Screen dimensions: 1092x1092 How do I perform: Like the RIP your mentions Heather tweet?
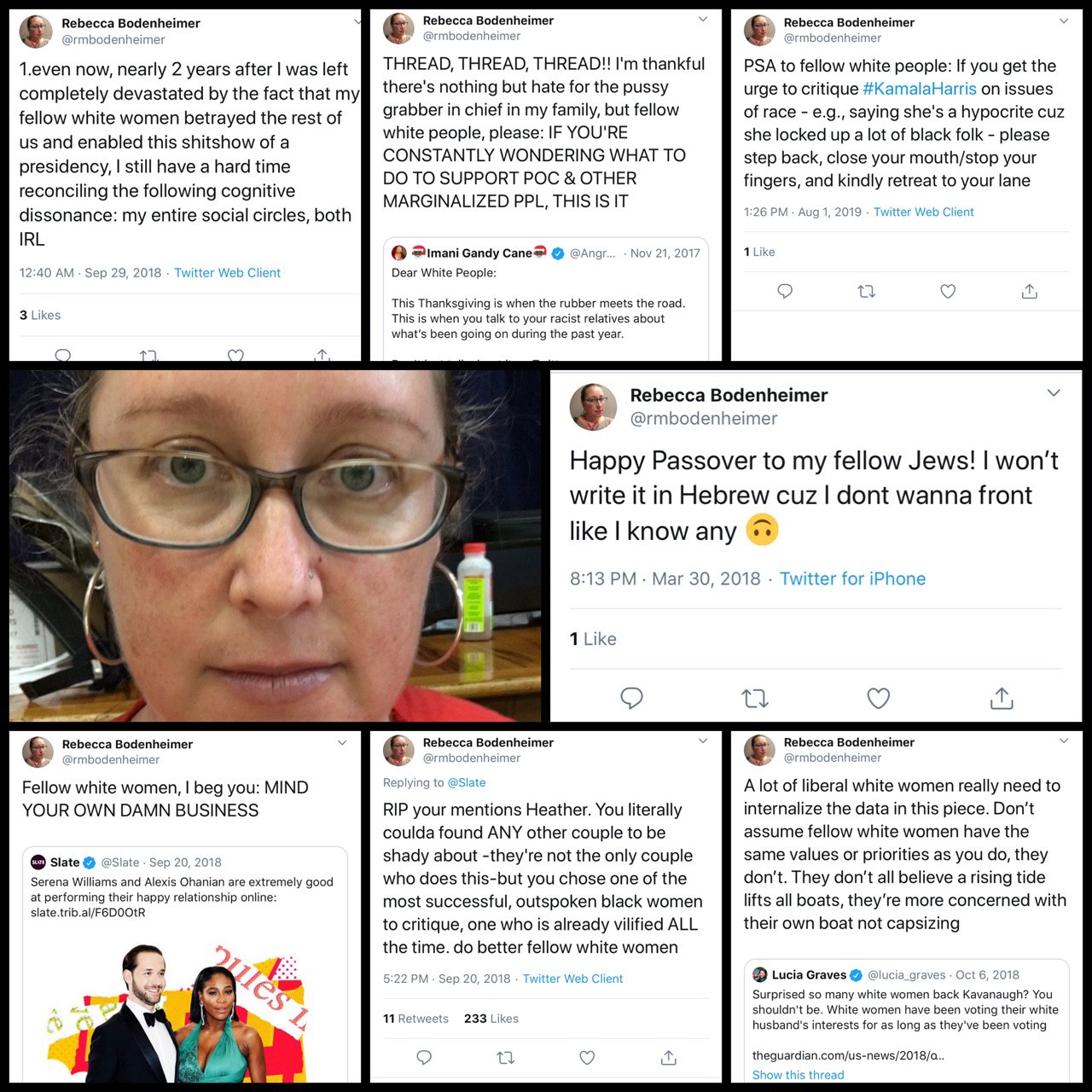point(587,1058)
